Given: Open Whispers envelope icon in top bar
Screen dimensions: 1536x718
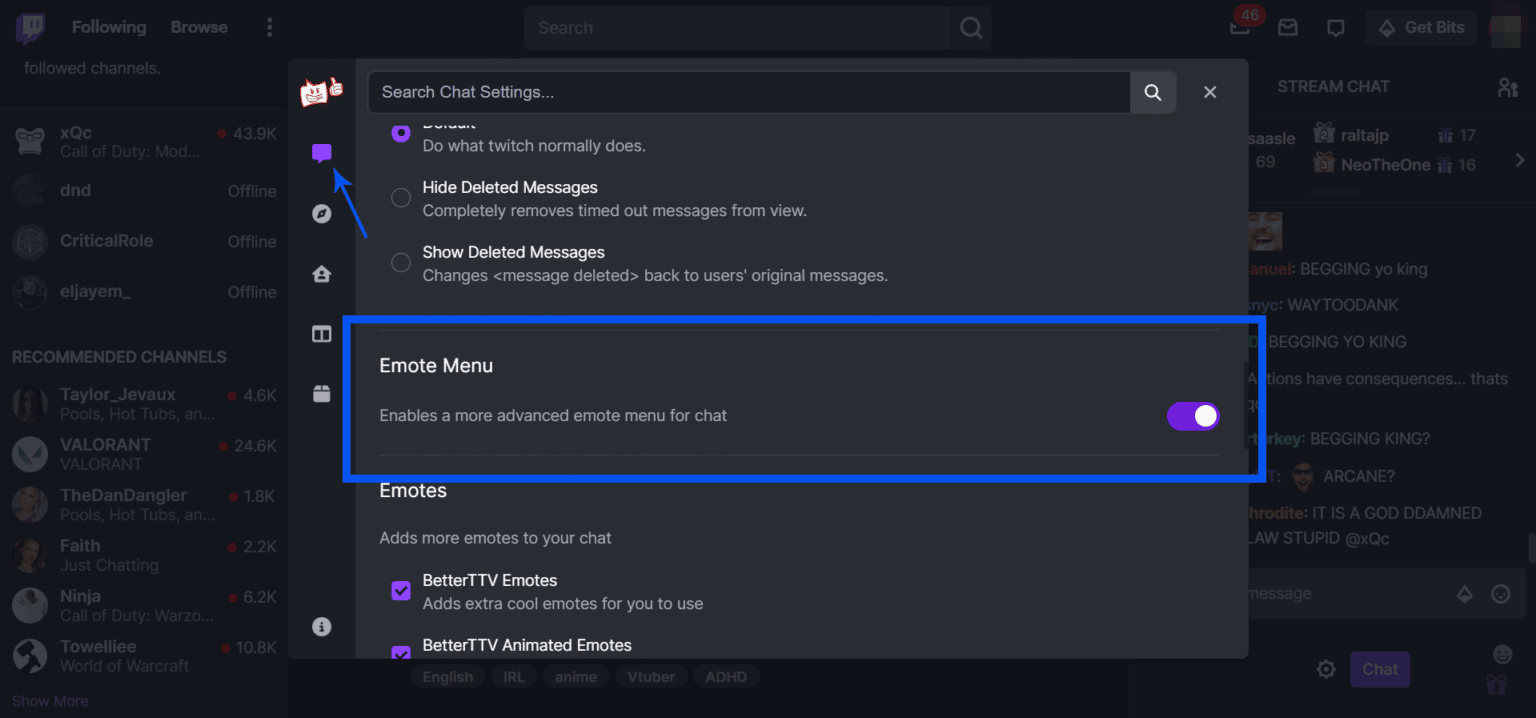Looking at the screenshot, I should point(1288,27).
